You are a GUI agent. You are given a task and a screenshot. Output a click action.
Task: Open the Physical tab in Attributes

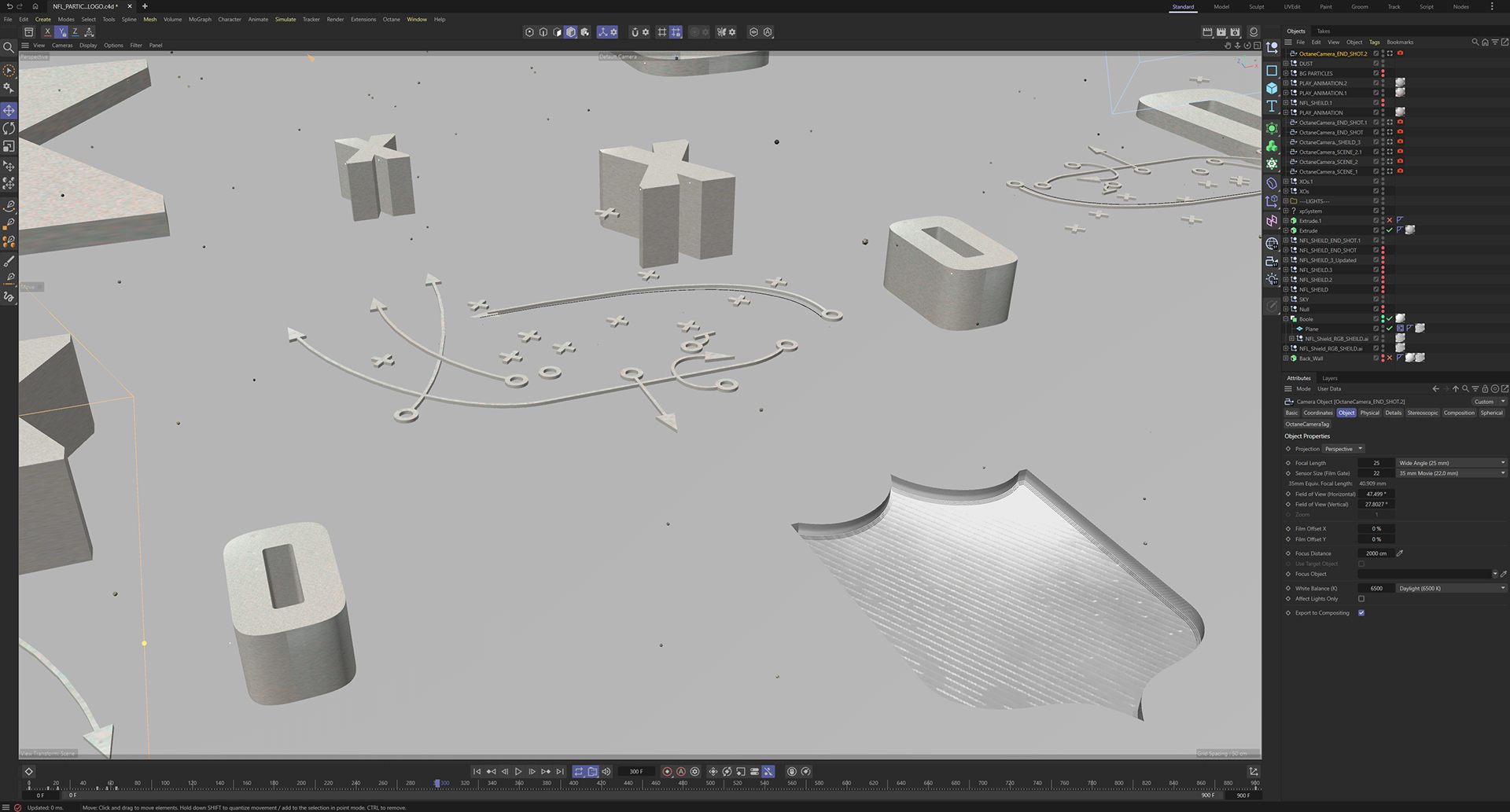tap(1370, 413)
